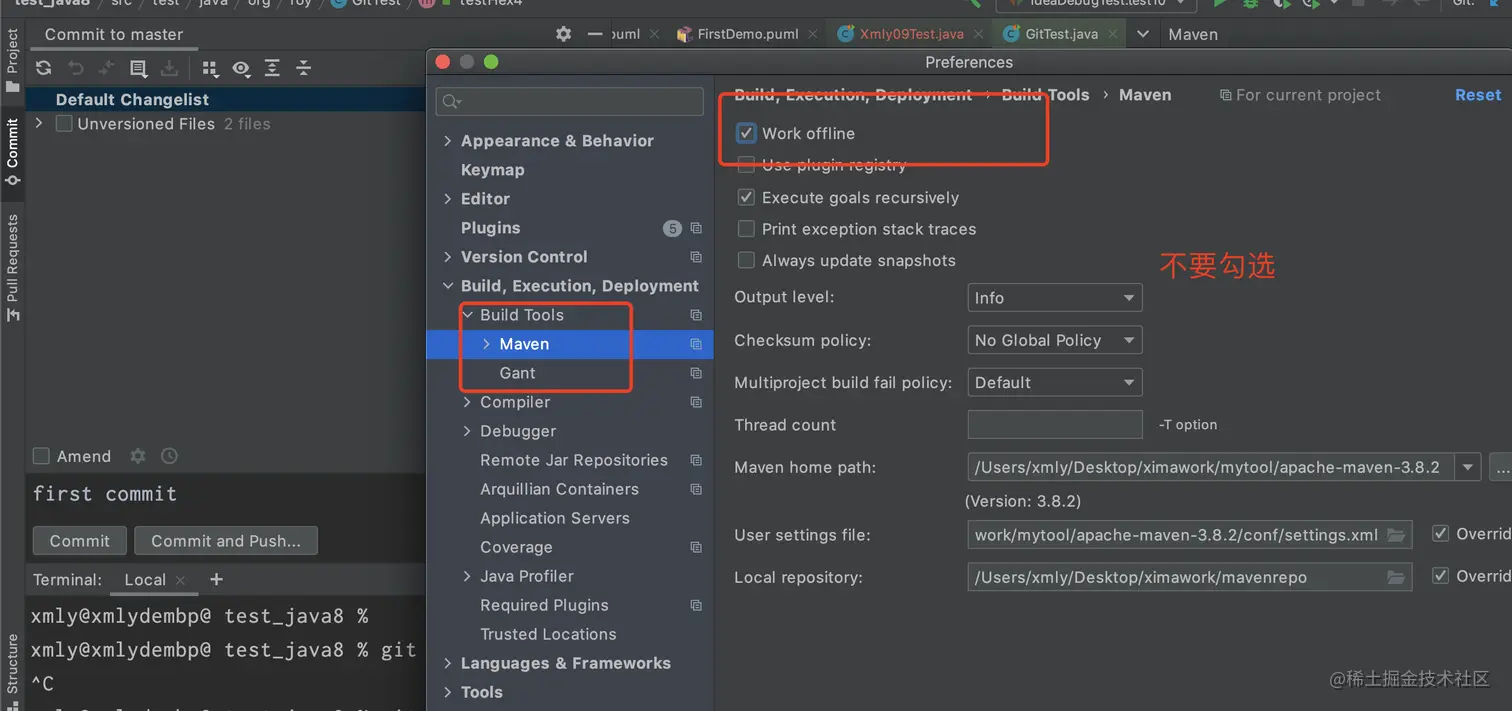The height and width of the screenshot is (711, 1512).
Task: Click the Collapse All icon in Commit toolbar
Action: 304,68
